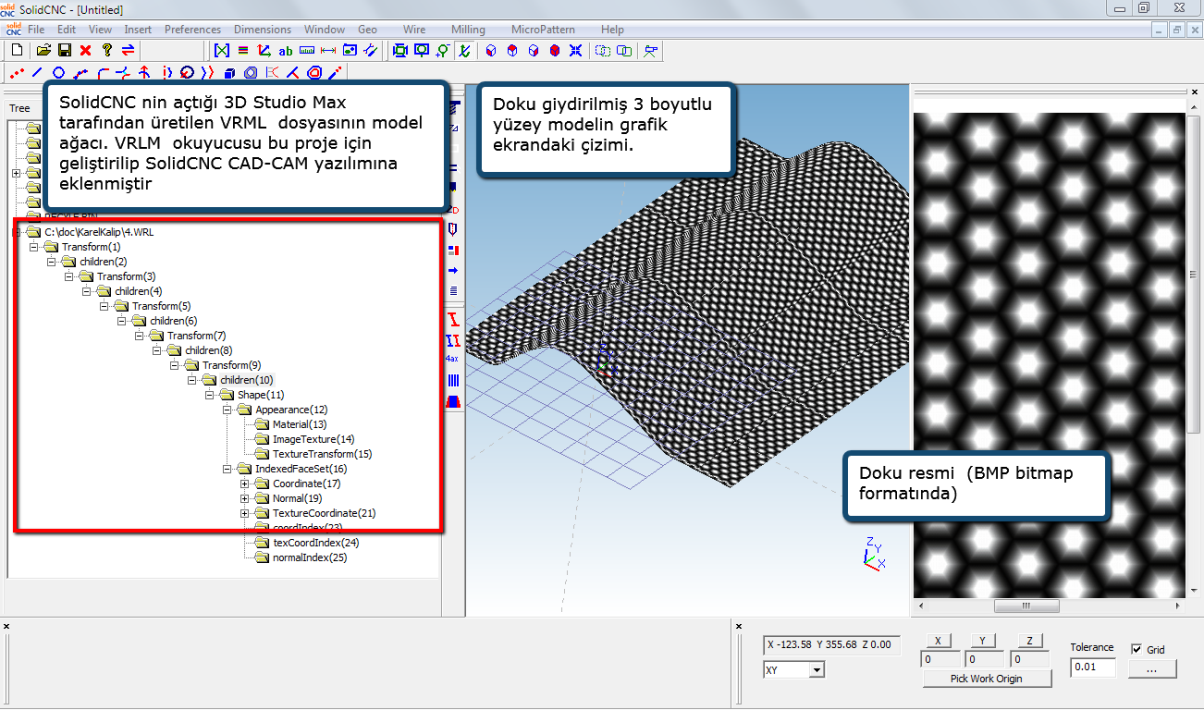Screen dimensions: 1204x710
Task: Click the X axis button
Action: [937, 641]
